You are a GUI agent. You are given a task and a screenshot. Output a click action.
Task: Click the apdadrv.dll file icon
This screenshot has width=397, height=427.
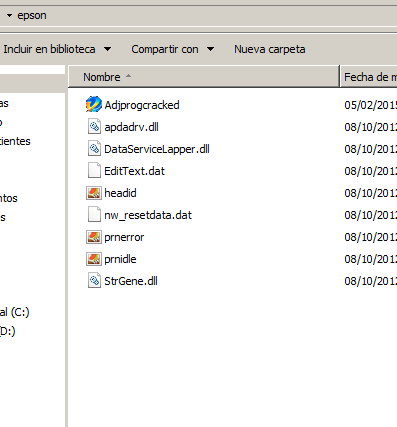pos(94,127)
